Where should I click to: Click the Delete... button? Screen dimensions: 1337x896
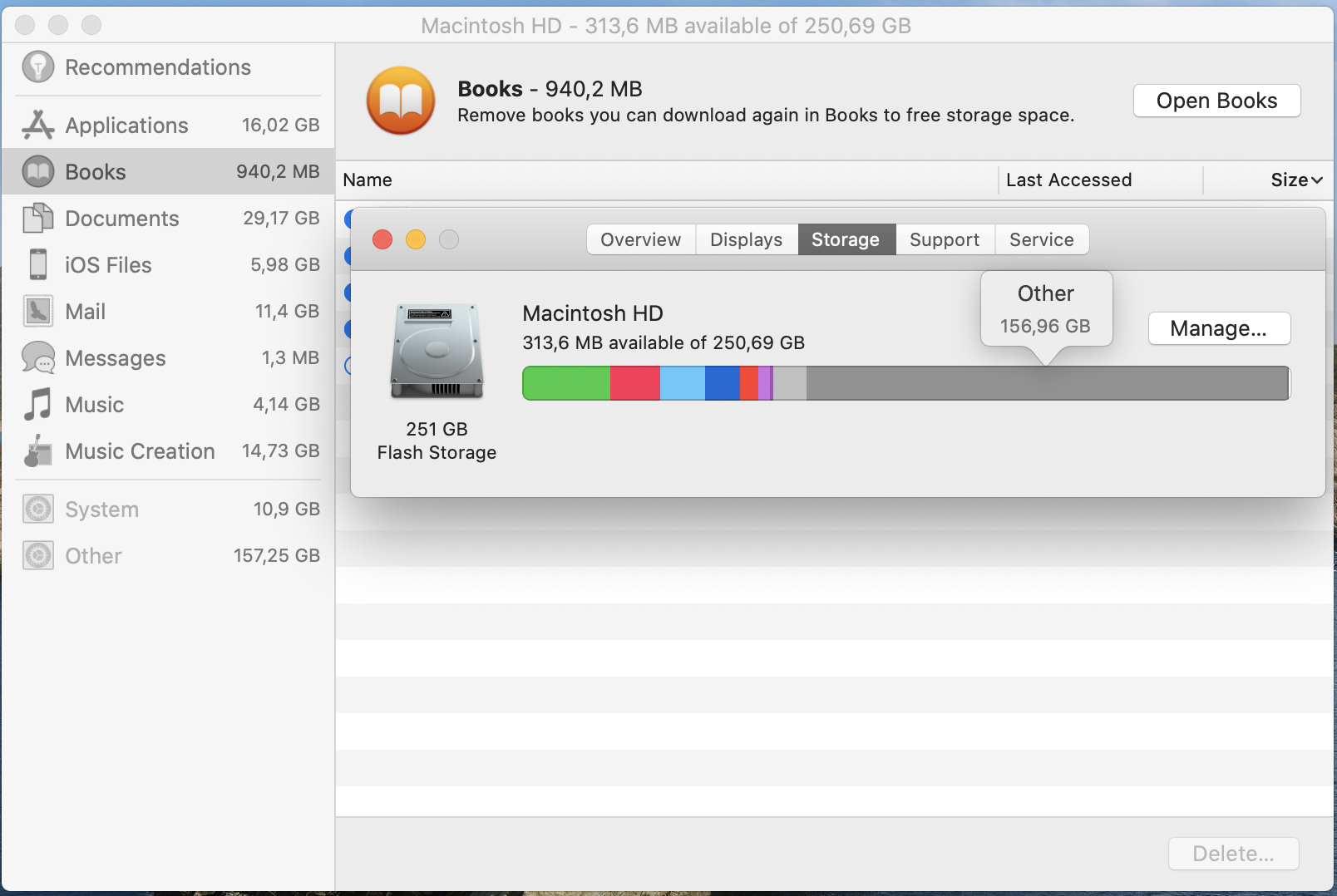1234,854
